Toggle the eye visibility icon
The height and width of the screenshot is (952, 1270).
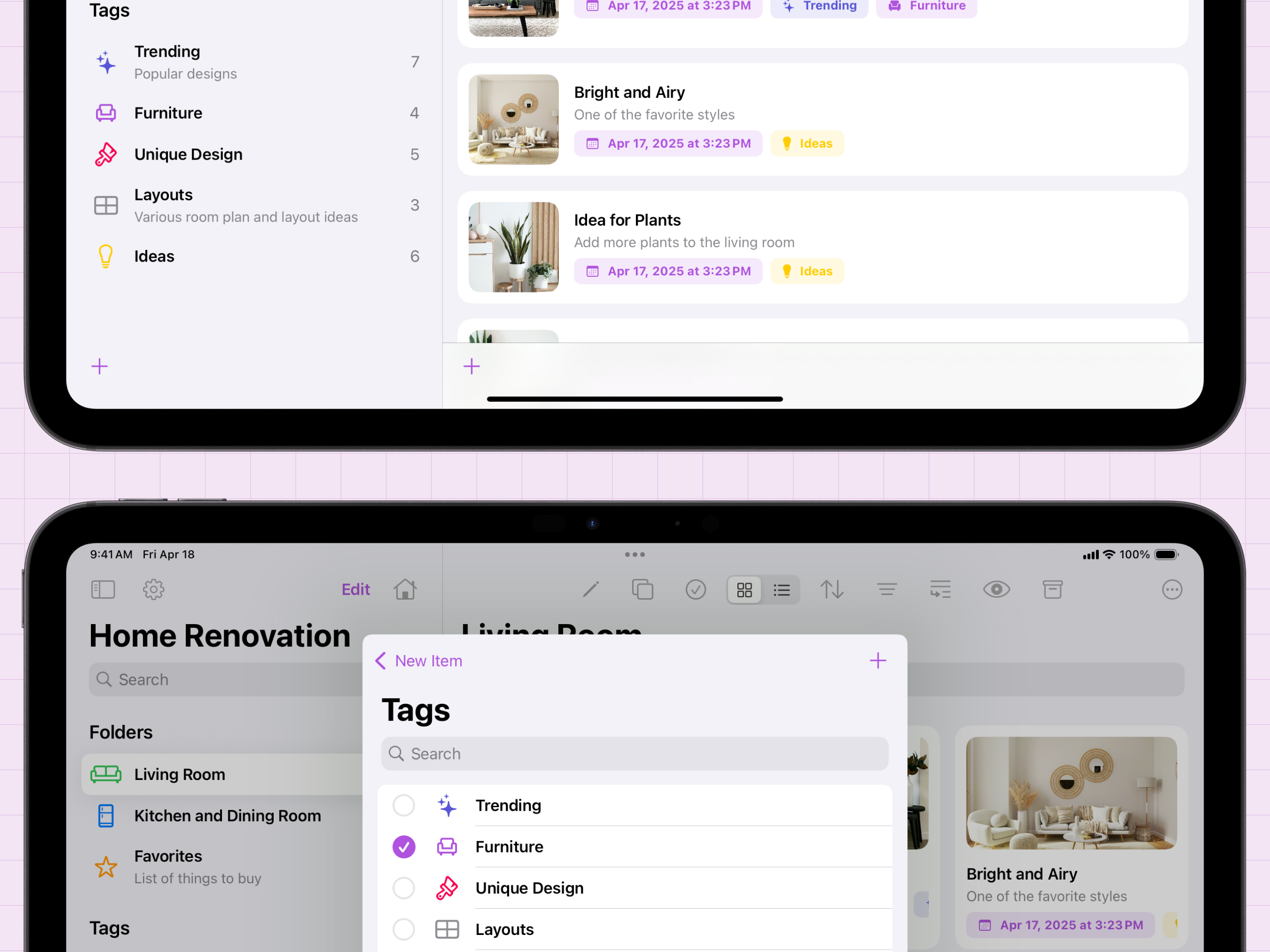(997, 589)
